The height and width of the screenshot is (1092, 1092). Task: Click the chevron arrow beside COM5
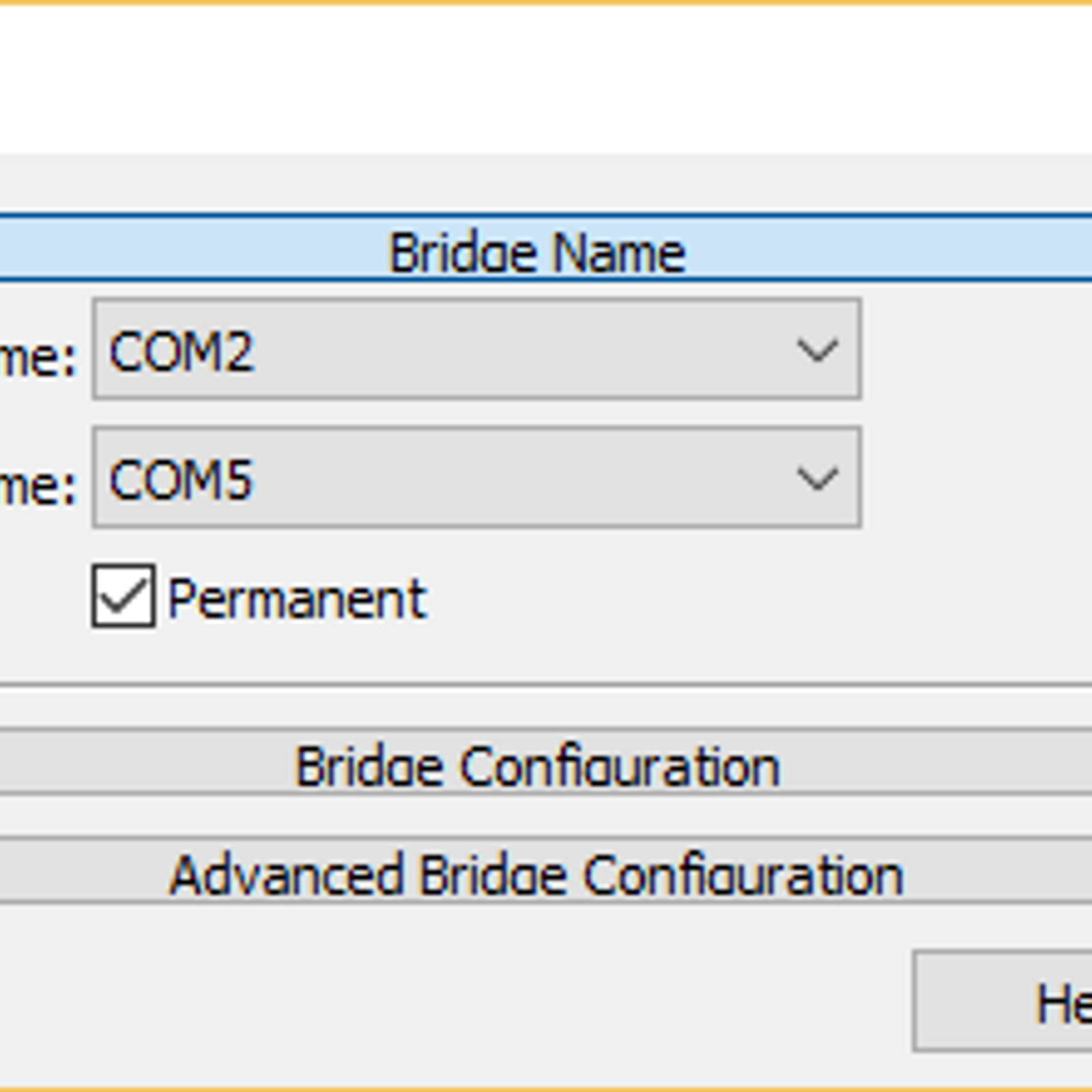(x=817, y=479)
